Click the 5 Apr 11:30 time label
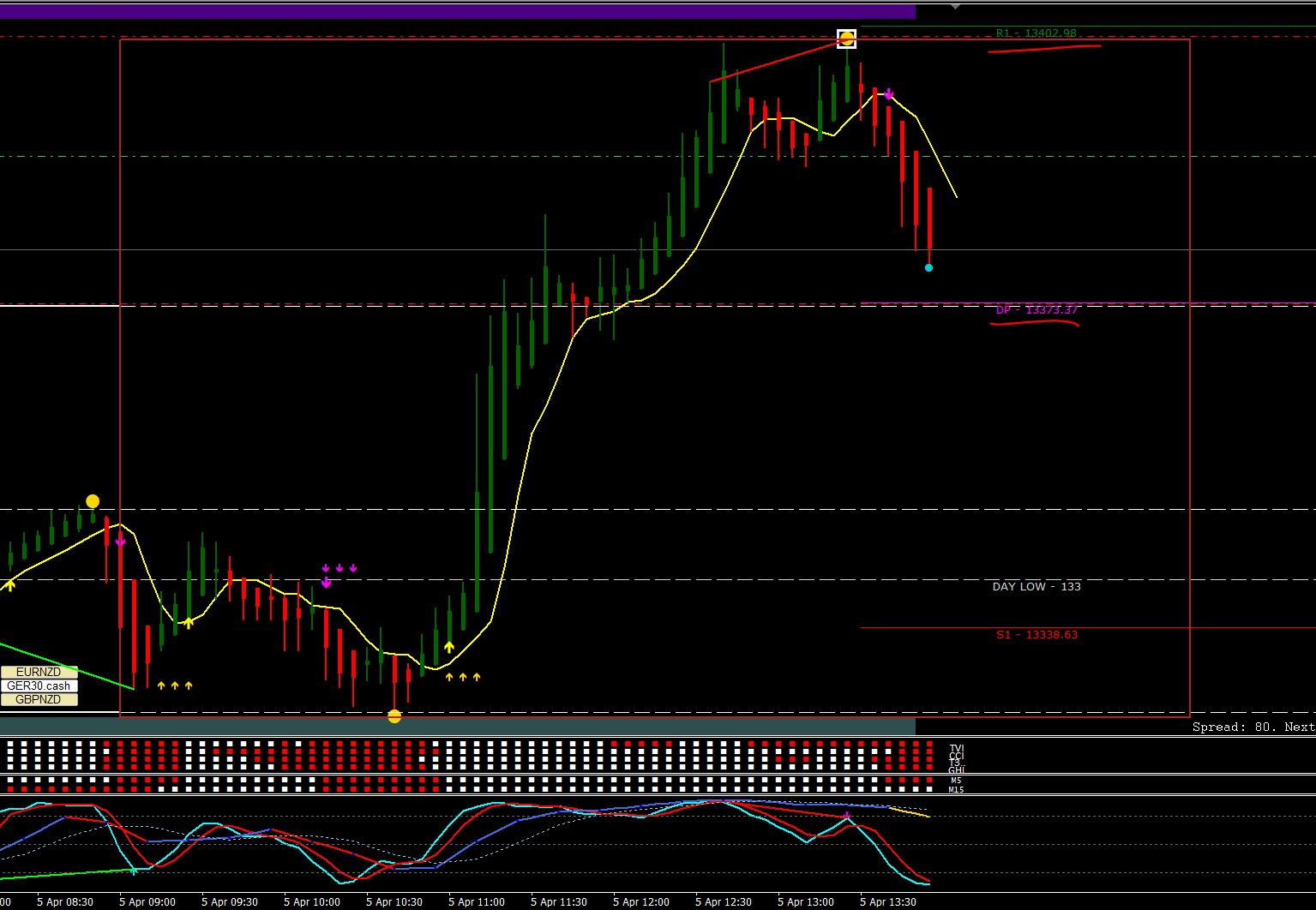 (559, 901)
